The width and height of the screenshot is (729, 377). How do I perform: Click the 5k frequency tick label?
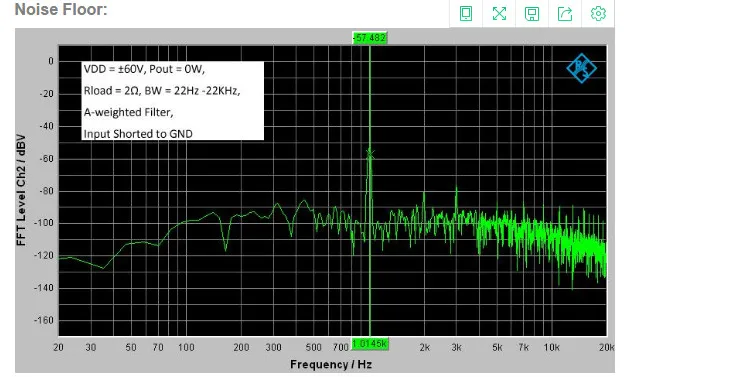point(497,347)
